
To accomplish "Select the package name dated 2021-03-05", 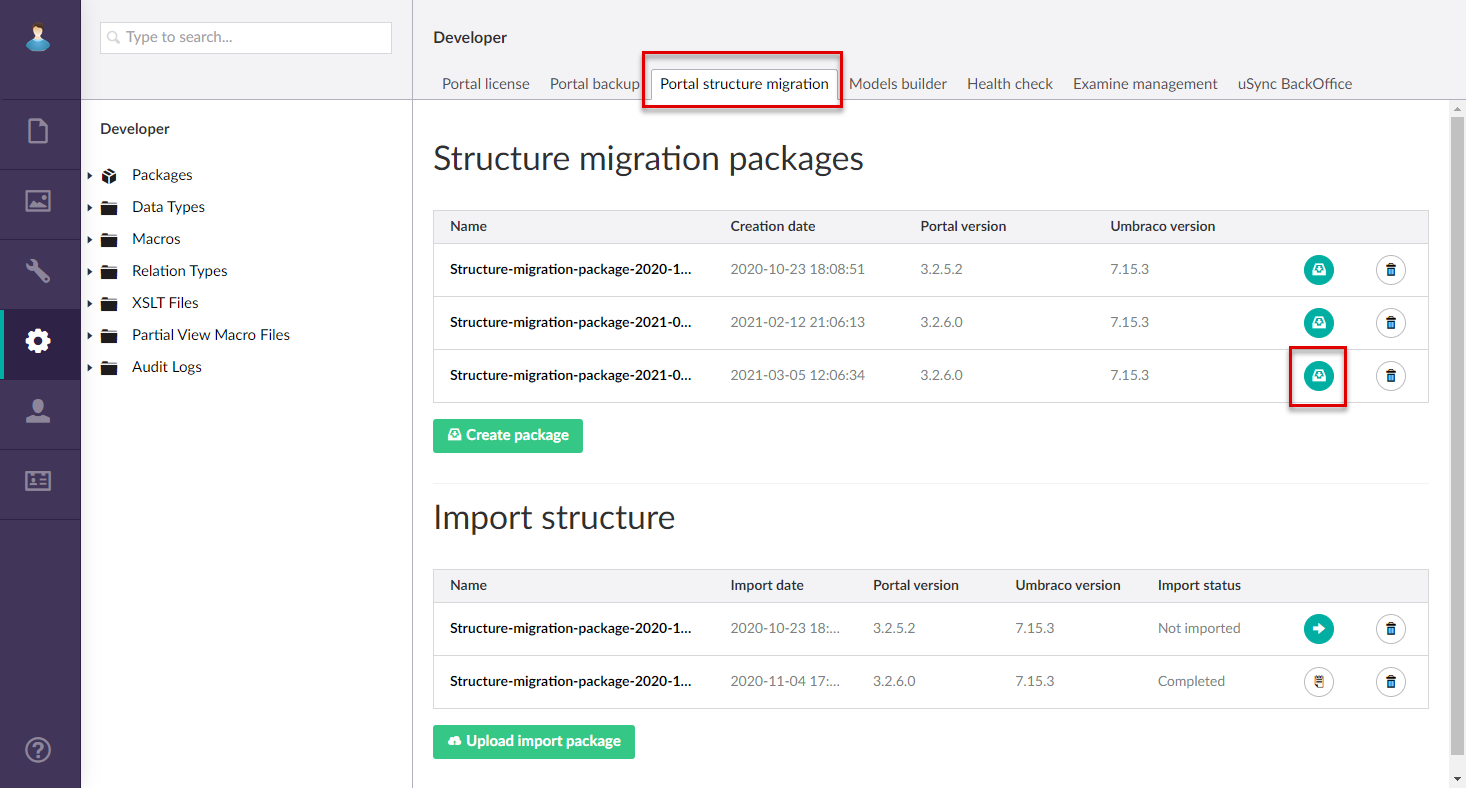I will pos(570,376).
